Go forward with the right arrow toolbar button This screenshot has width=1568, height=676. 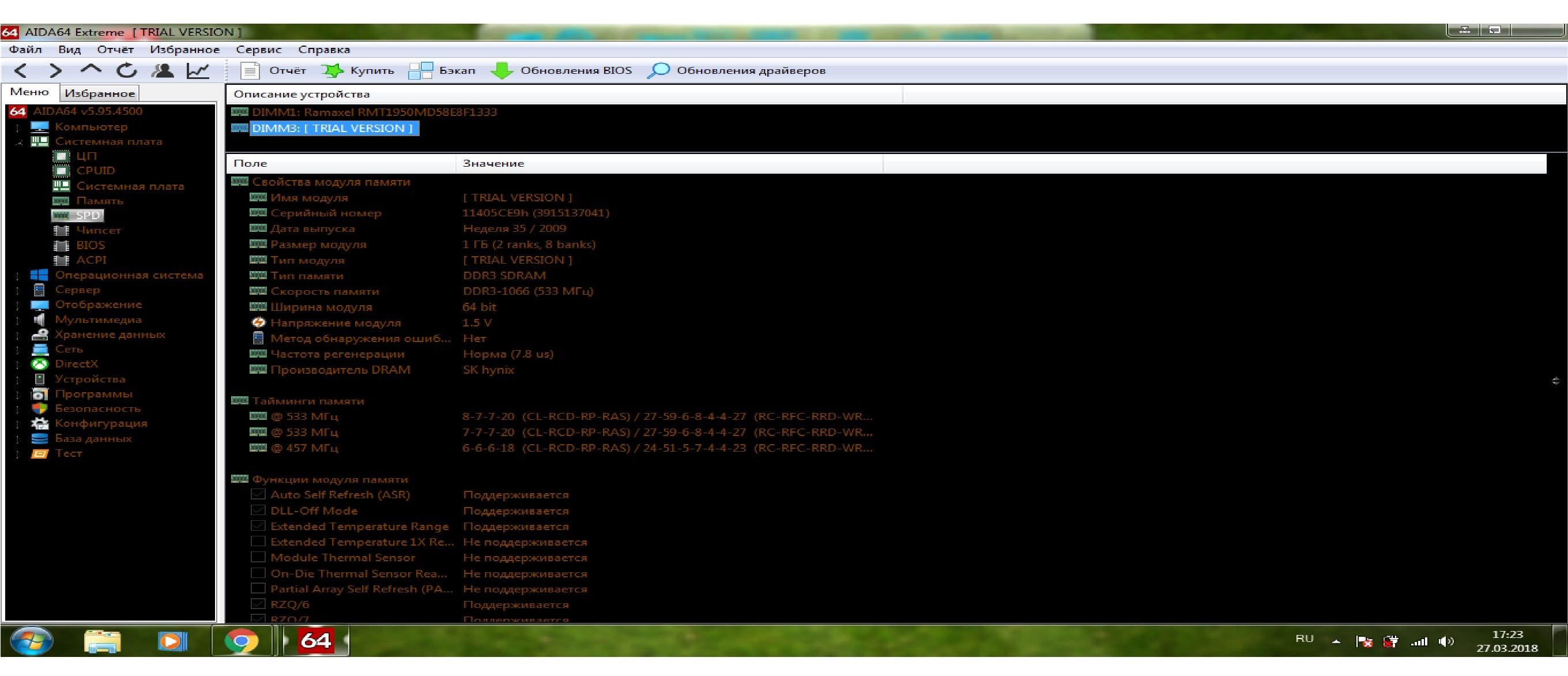(55, 72)
